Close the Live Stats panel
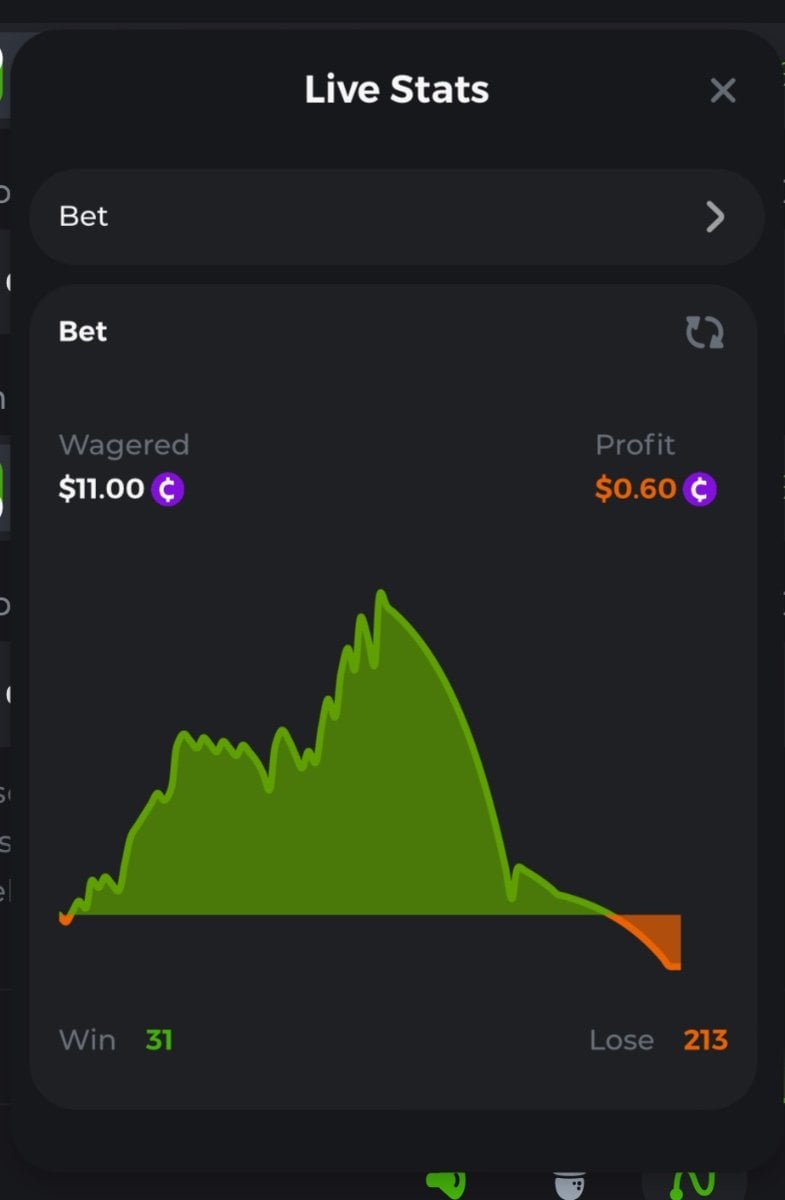785x1200 pixels. (x=722, y=91)
